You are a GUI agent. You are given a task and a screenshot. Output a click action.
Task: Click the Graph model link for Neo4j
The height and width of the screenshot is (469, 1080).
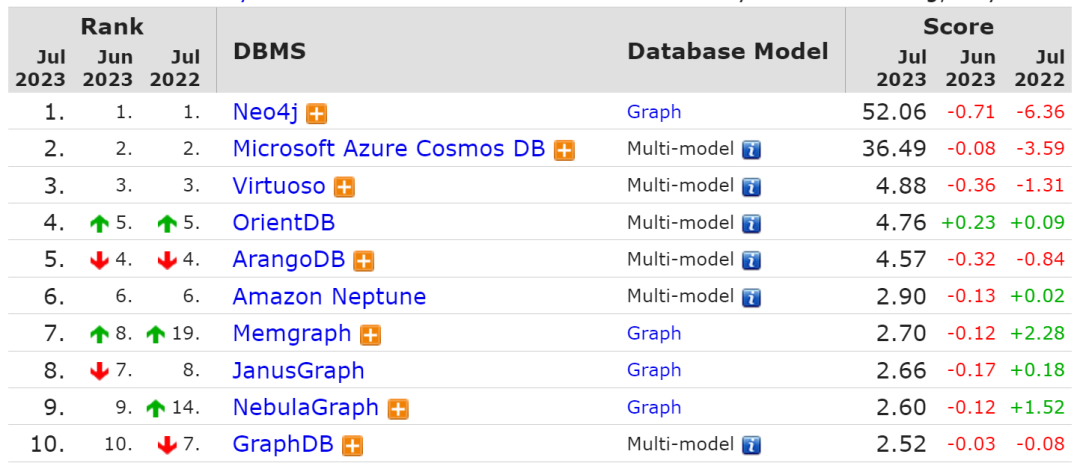click(x=654, y=112)
